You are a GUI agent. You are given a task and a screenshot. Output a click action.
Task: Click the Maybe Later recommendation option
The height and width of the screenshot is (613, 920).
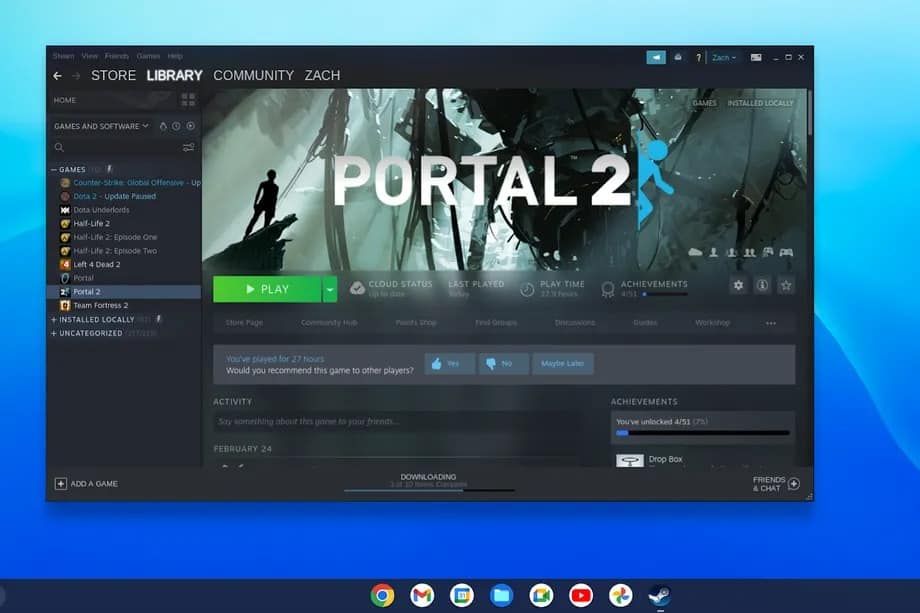click(562, 364)
